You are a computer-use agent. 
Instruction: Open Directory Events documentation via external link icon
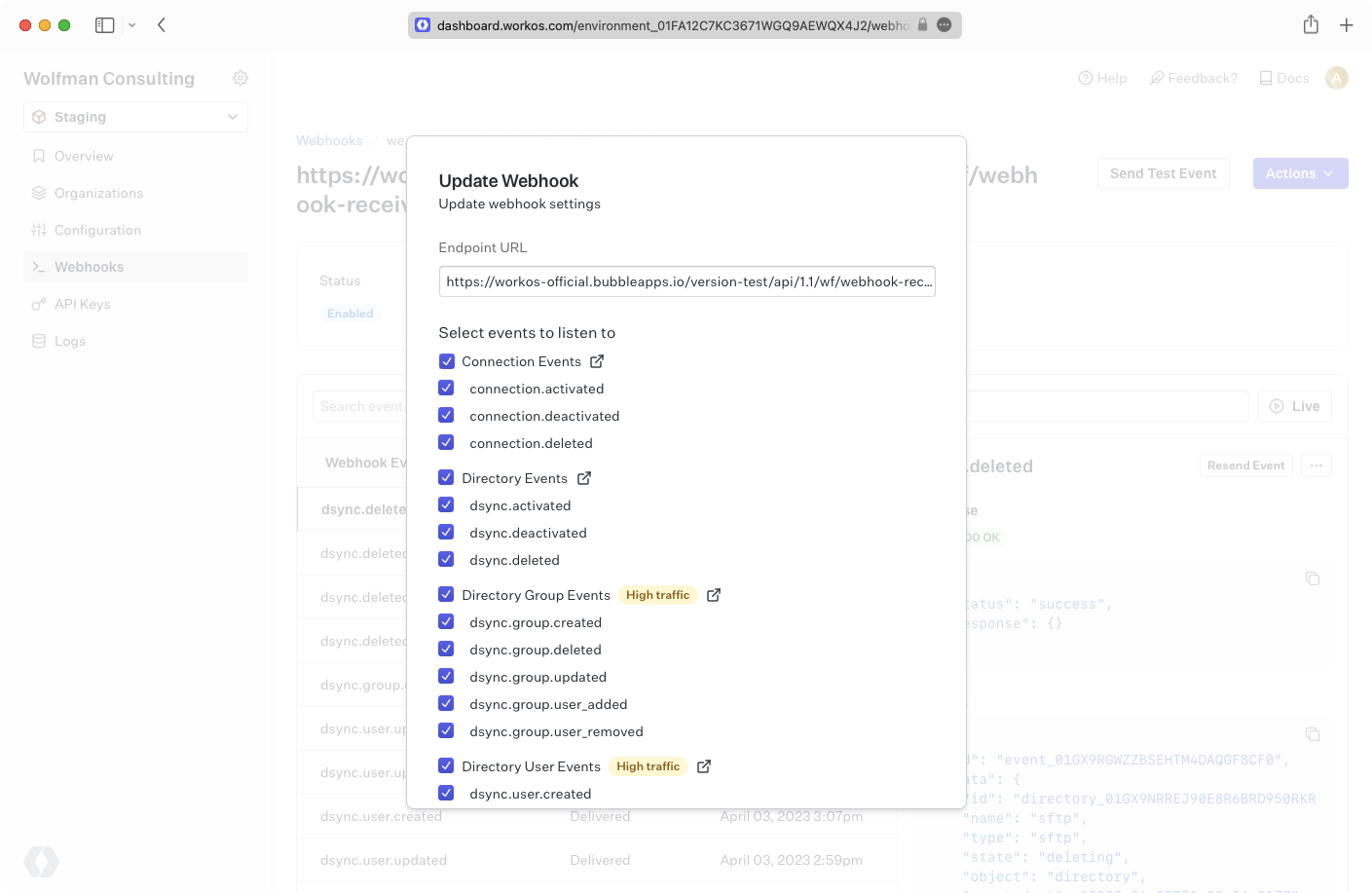pos(583,477)
